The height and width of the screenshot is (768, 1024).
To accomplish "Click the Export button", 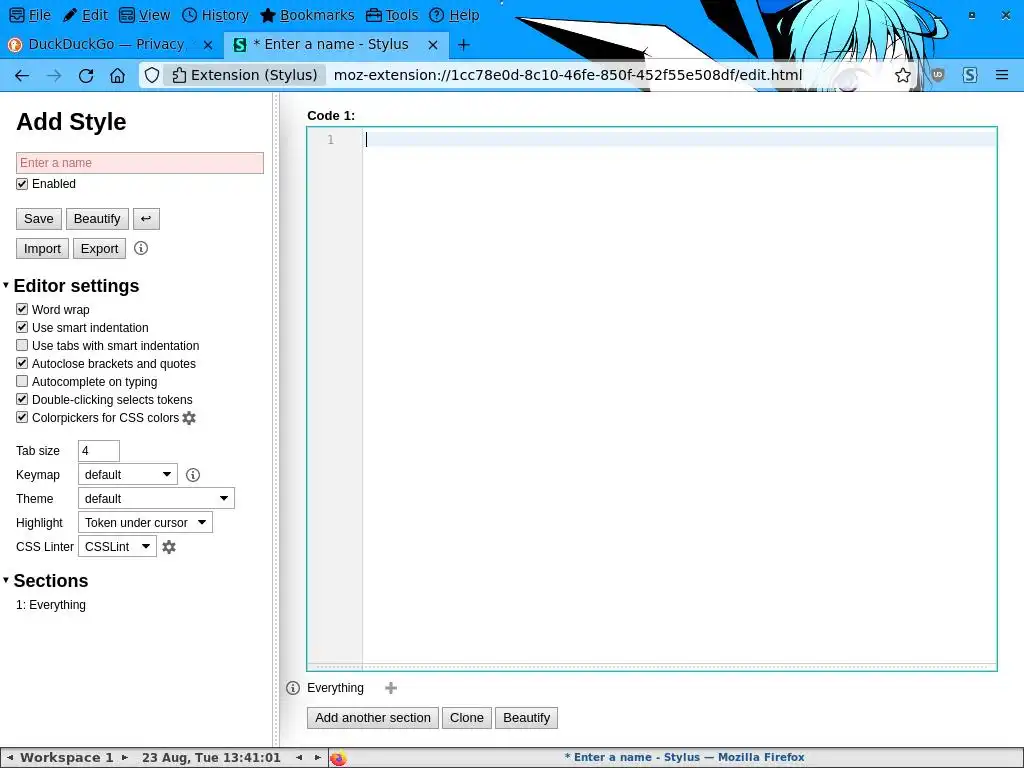I will pos(99,249).
